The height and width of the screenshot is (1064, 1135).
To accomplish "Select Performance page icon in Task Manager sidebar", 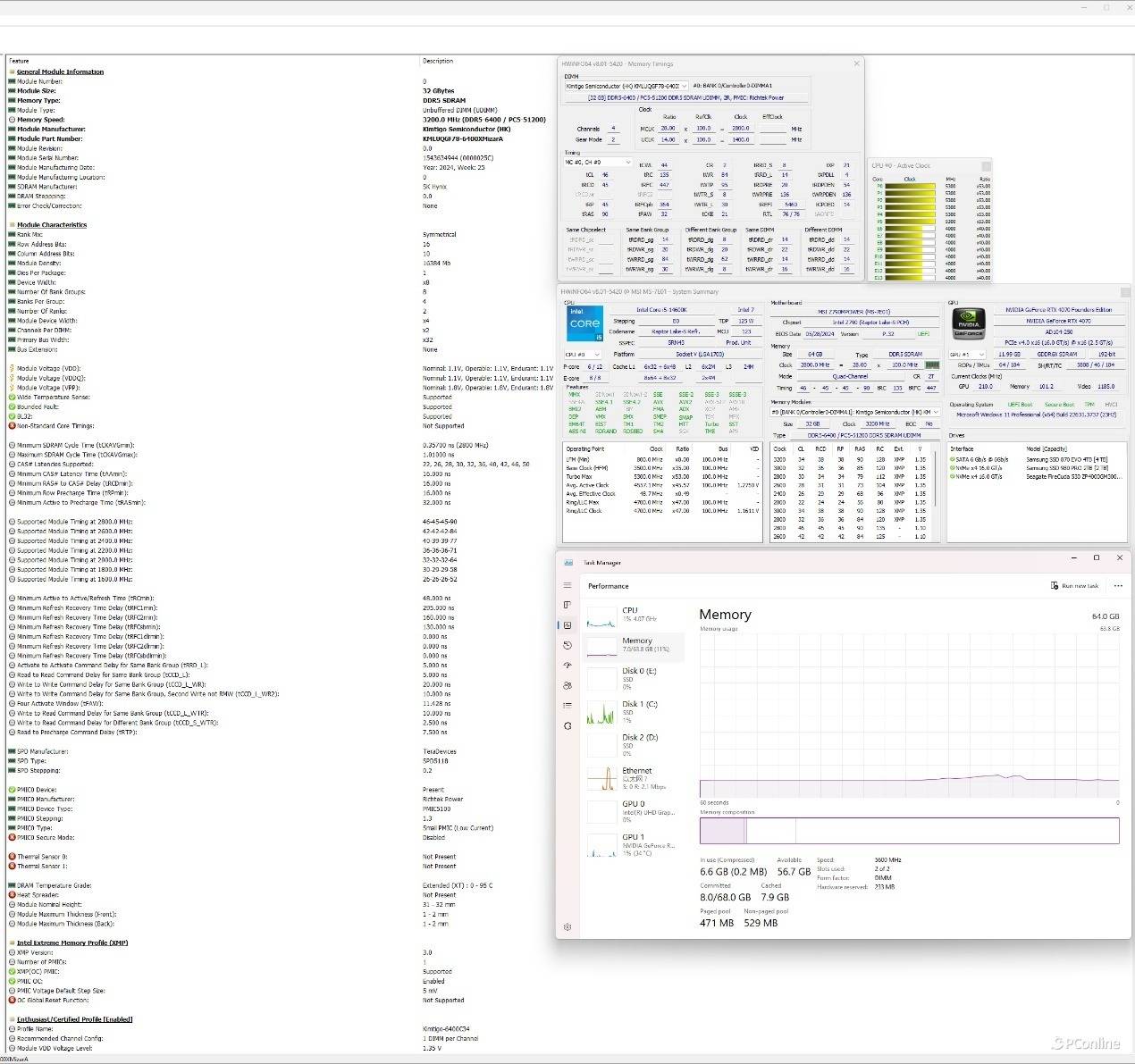I will 567,625.
